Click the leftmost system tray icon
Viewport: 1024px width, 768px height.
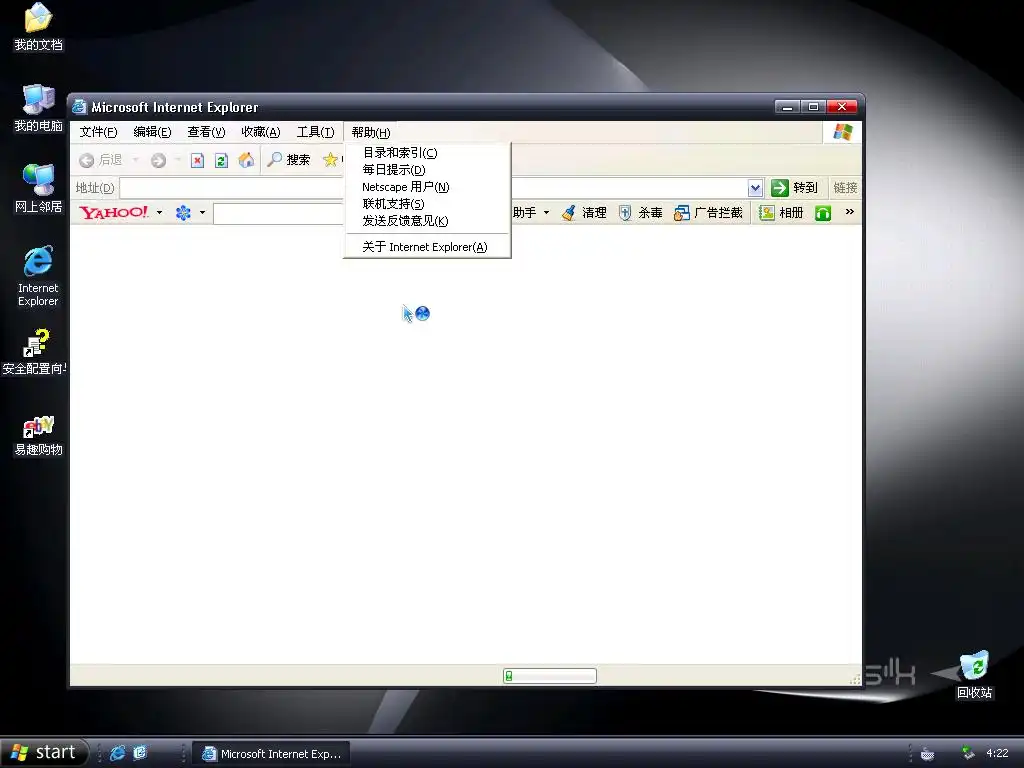tap(927, 754)
